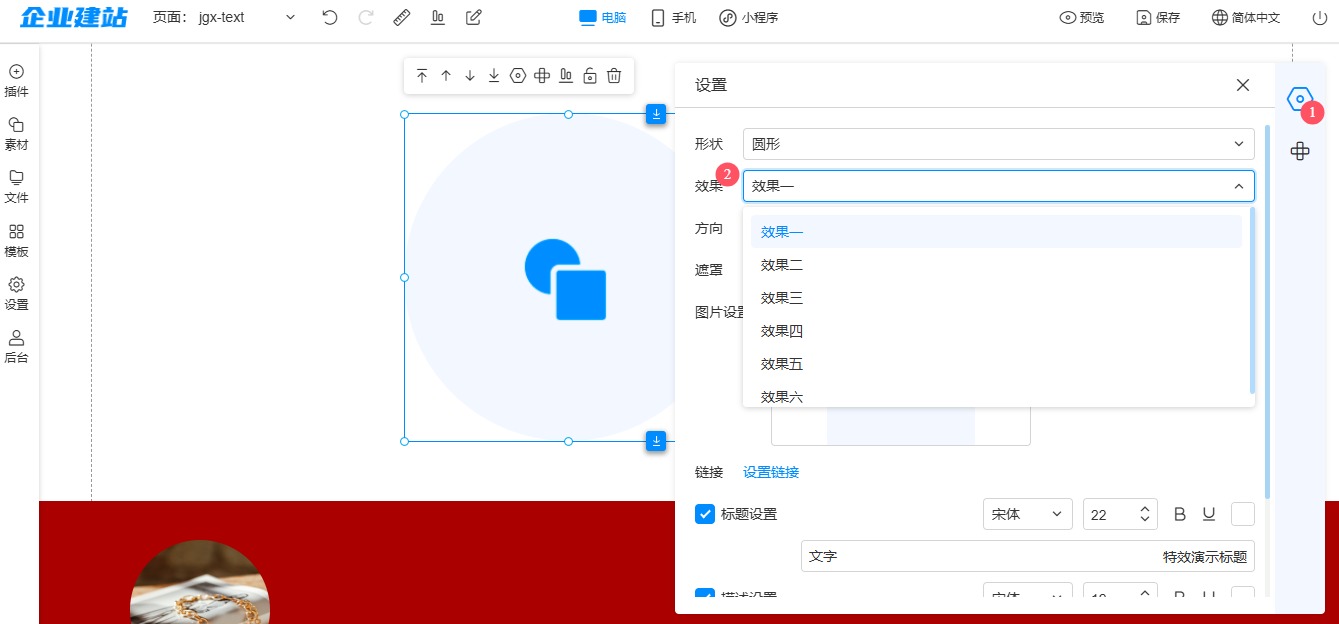Click blue download handle on selection's bottom edge
This screenshot has width=1339, height=624.
pyautogui.click(x=656, y=441)
